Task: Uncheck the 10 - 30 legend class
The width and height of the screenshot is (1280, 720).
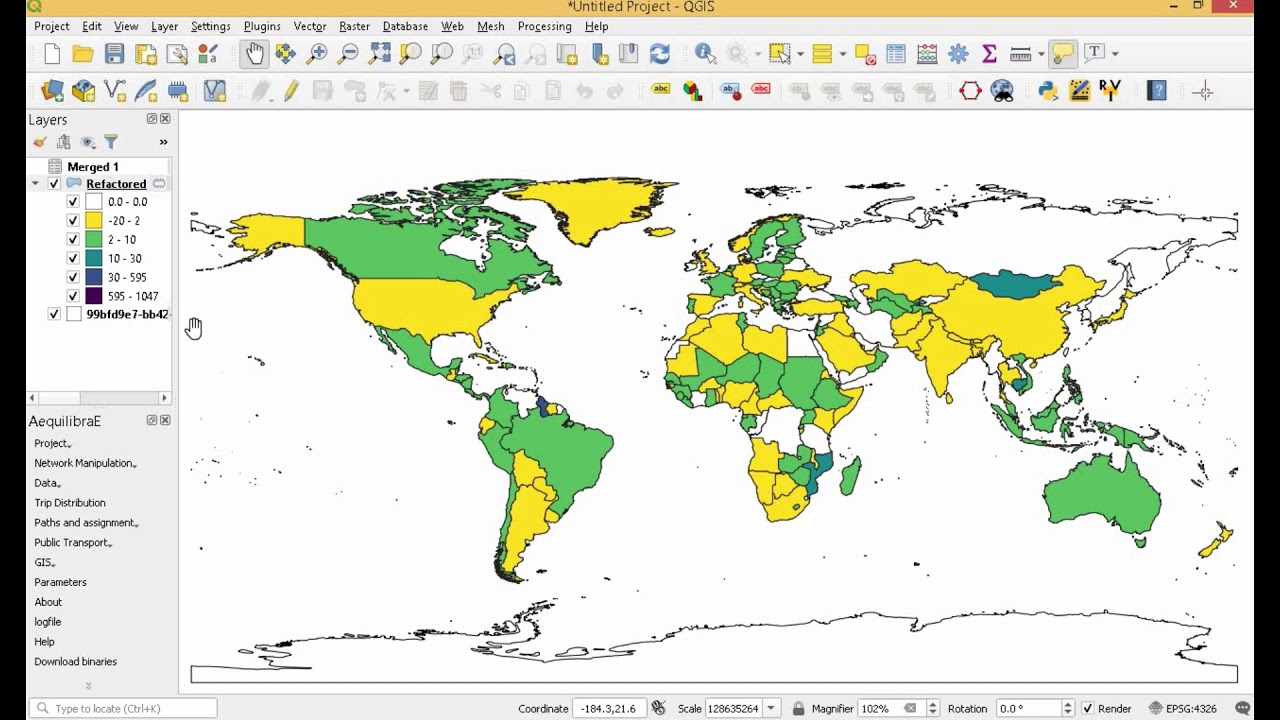Action: 73,258
